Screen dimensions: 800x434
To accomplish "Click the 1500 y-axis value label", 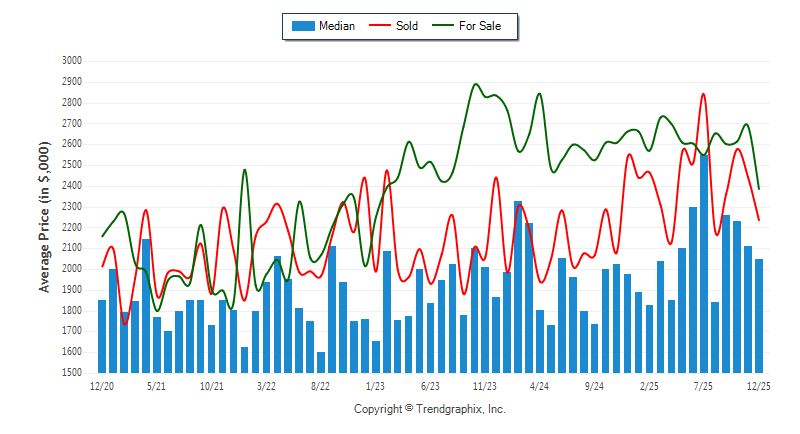I will 71,372.
